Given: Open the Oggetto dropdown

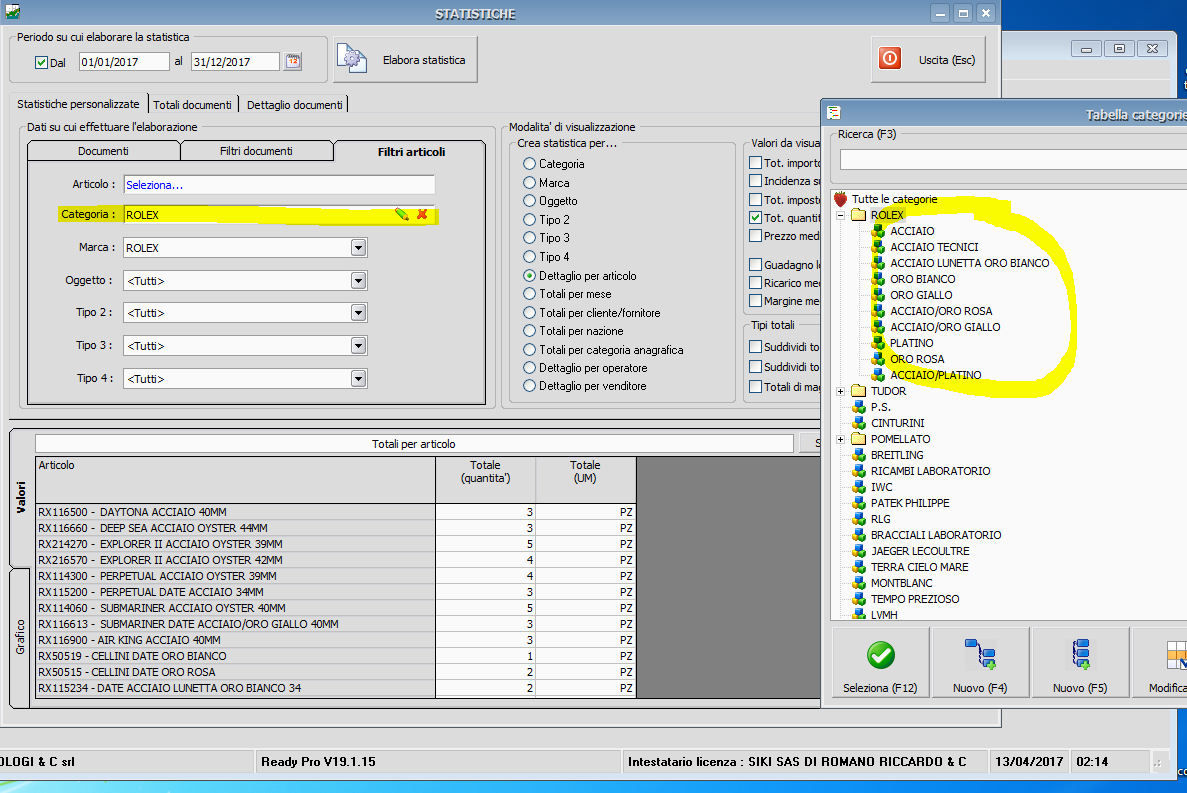Looking at the screenshot, I should [x=359, y=281].
